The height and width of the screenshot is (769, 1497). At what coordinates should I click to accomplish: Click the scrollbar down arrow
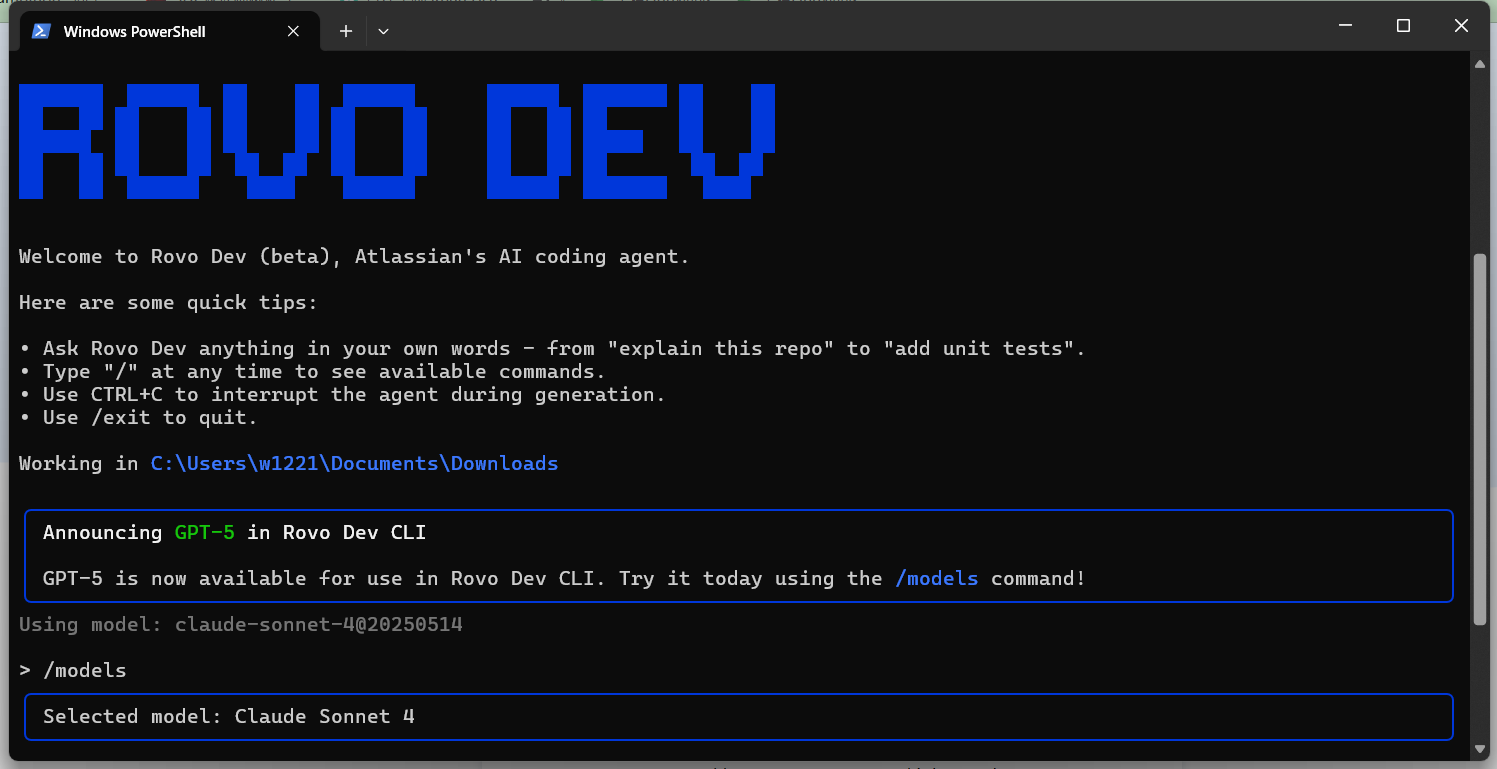1480,748
